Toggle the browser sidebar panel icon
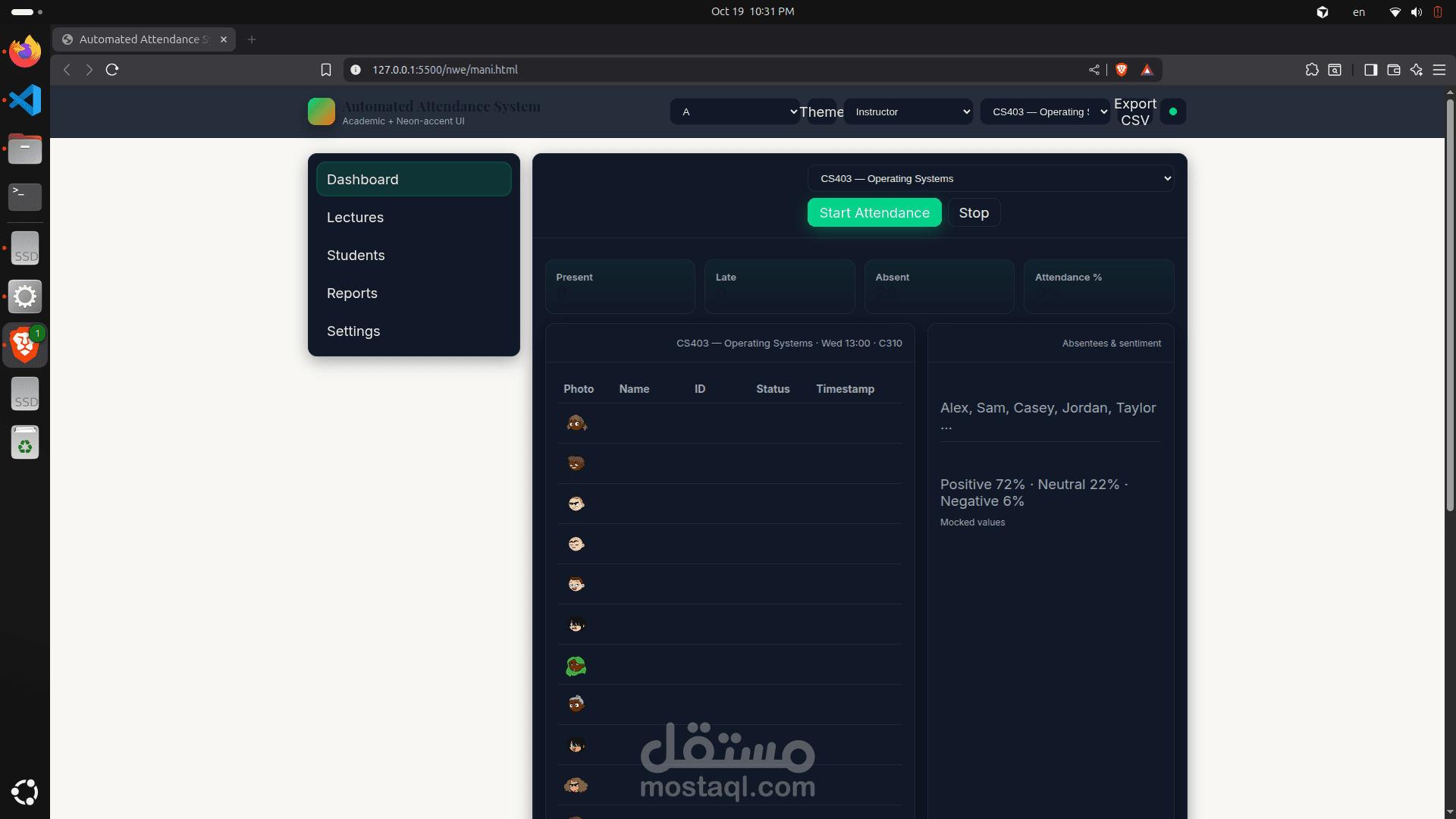 (1371, 70)
